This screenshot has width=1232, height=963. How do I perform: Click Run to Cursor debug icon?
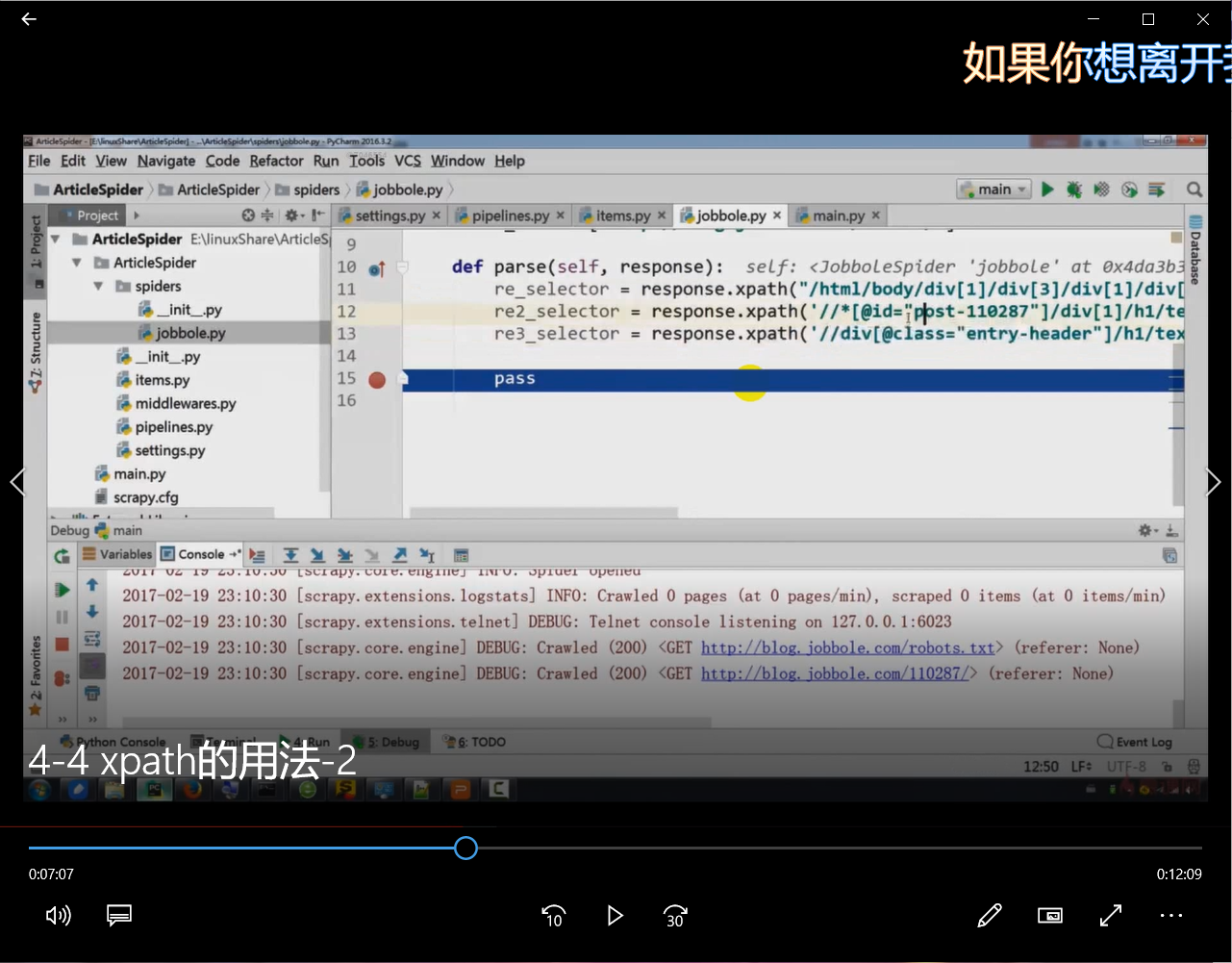(427, 555)
